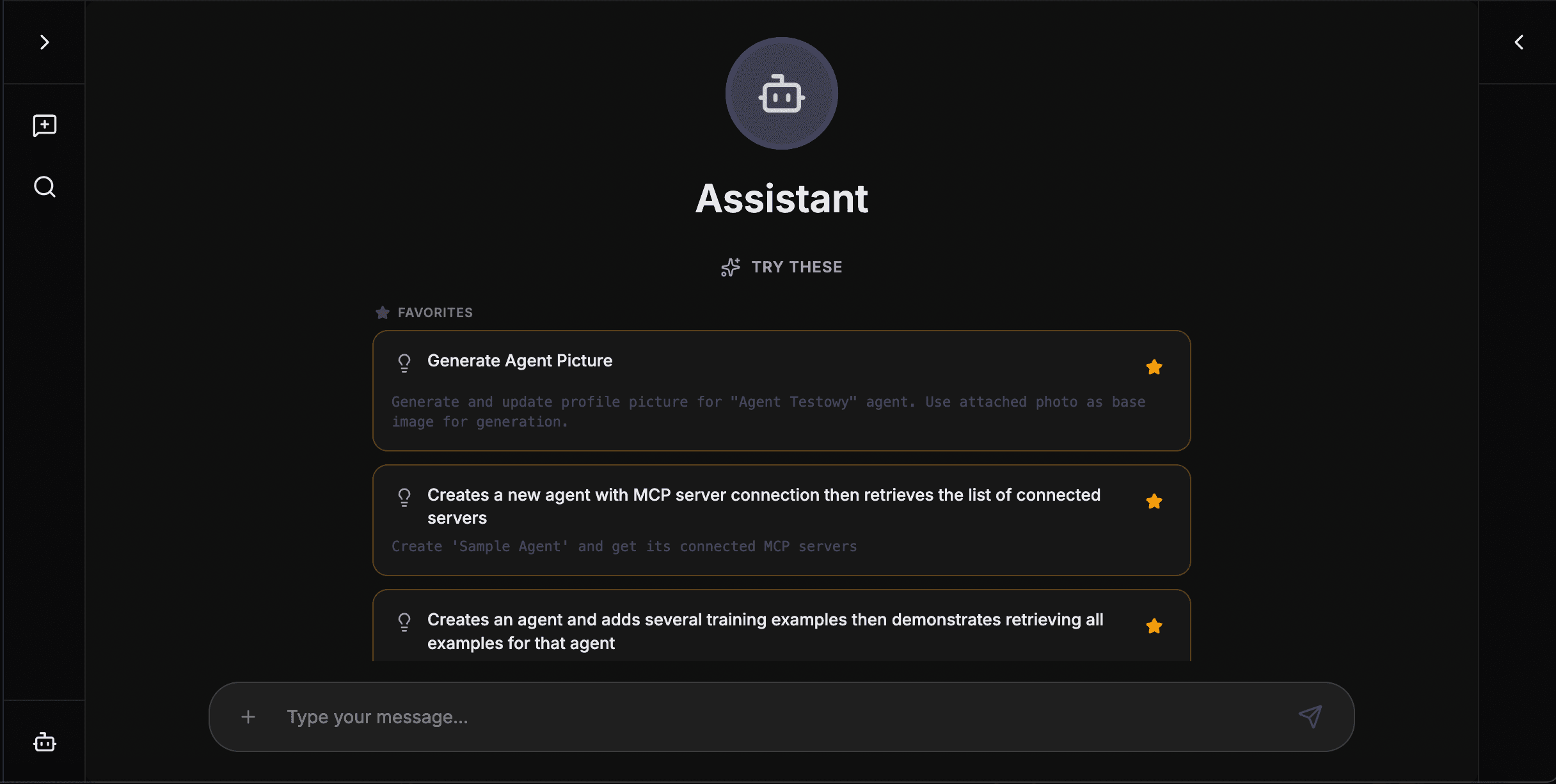Click the large Assistant robot avatar

(x=781, y=93)
